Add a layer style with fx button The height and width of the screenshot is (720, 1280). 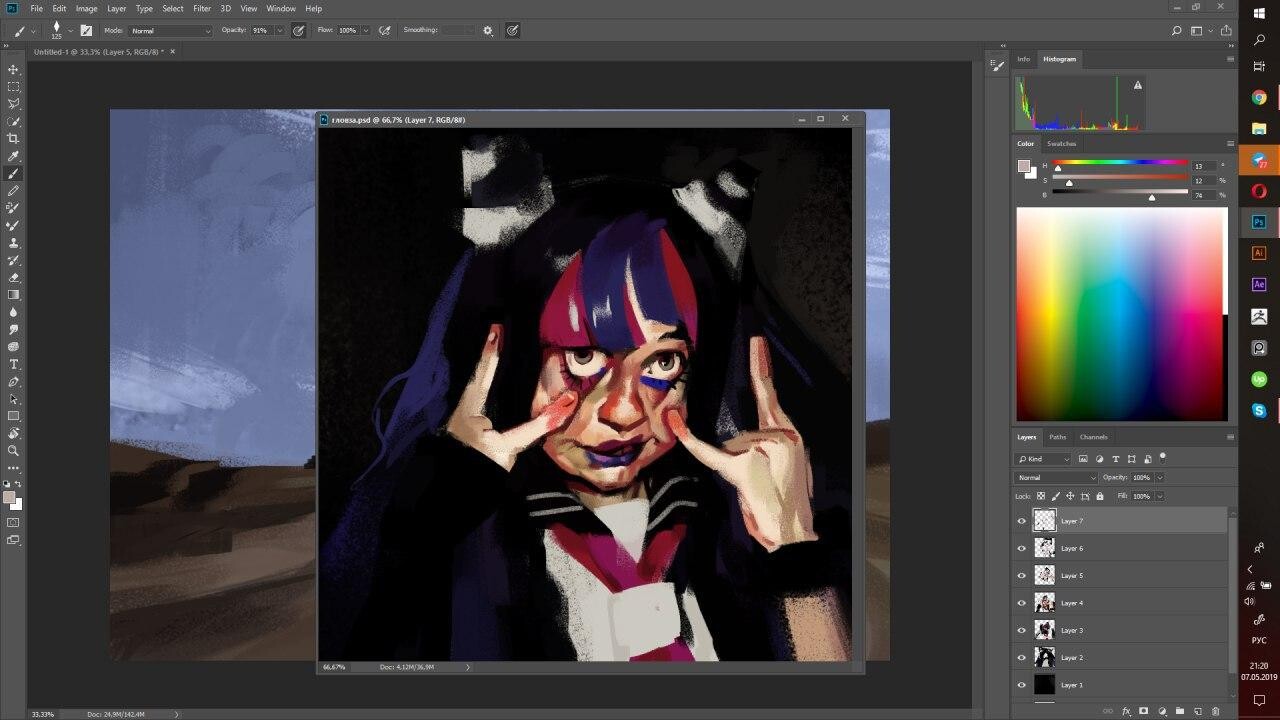pos(1126,711)
